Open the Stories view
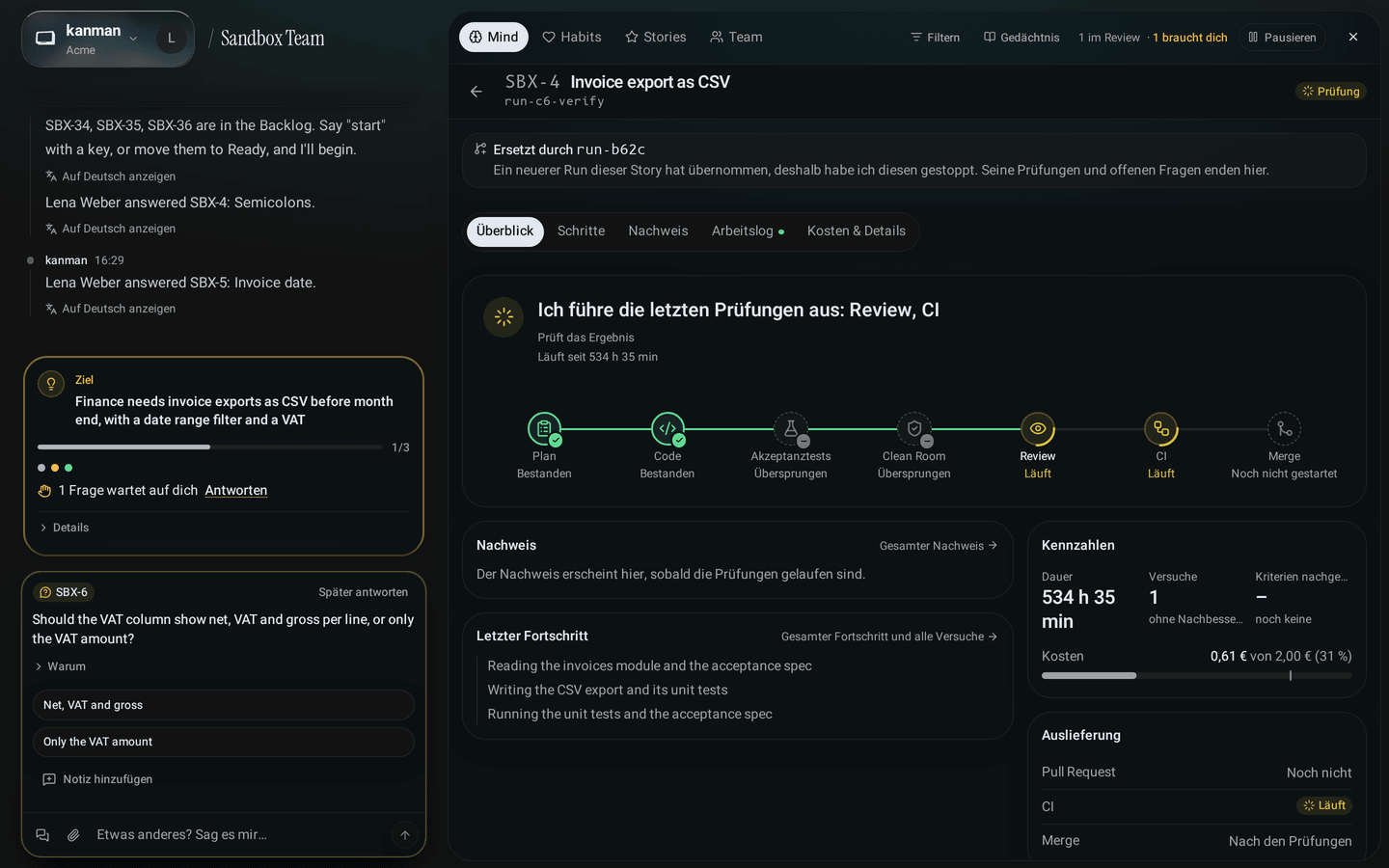The height and width of the screenshot is (868, 1389). [x=656, y=38]
